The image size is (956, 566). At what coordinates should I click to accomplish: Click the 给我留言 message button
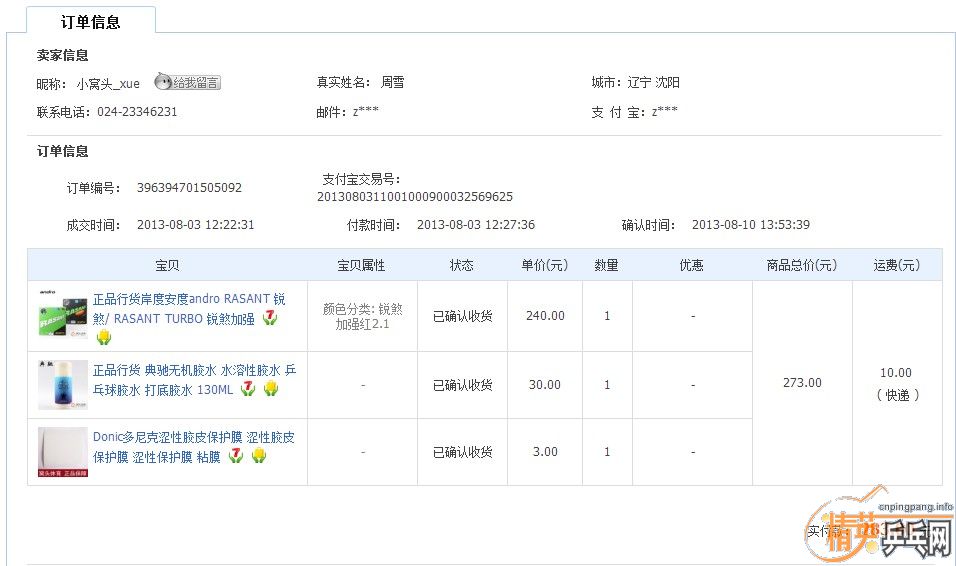[x=187, y=82]
